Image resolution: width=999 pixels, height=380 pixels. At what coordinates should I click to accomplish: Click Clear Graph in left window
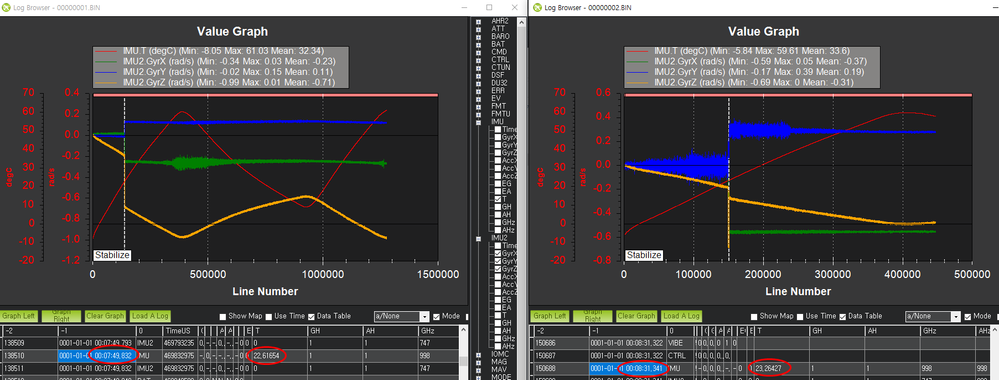[x=105, y=316]
